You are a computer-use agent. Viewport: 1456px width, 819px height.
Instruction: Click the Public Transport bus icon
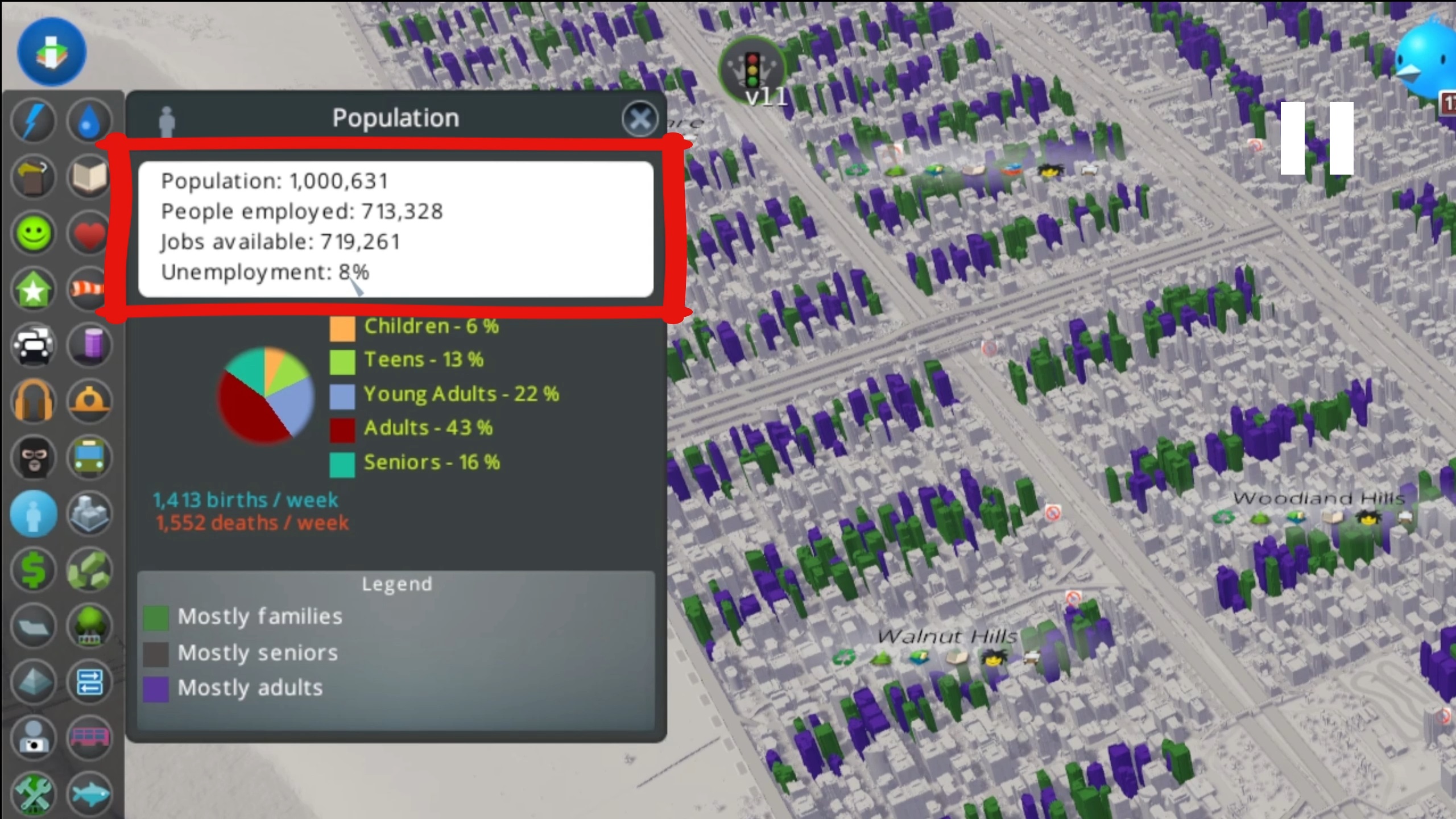(89, 457)
